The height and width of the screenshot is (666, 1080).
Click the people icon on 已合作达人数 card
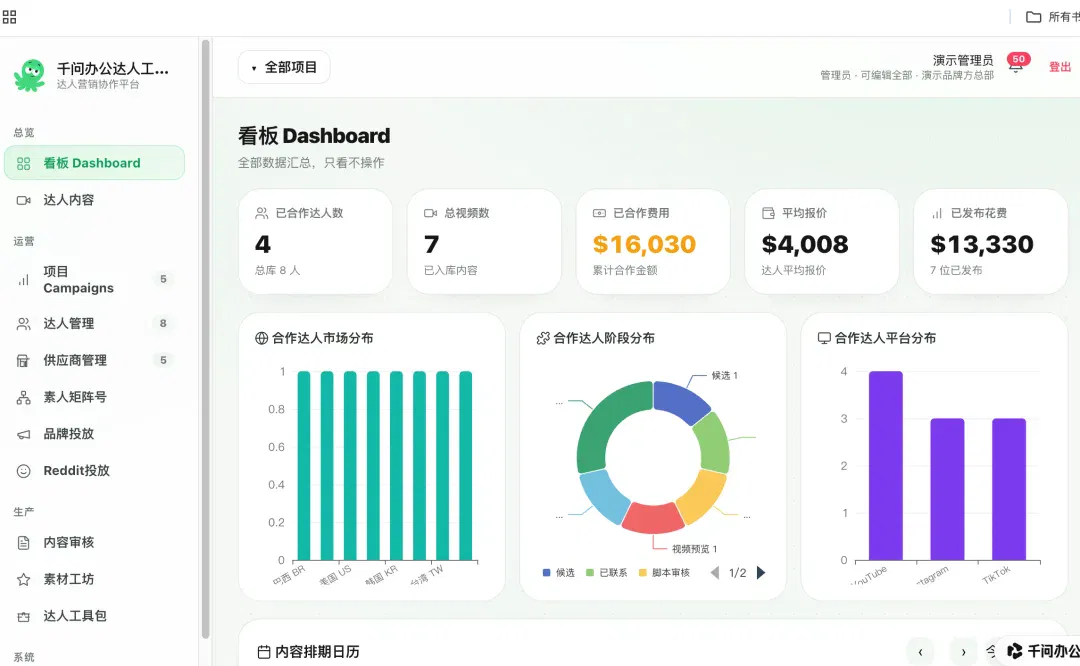(x=262, y=214)
